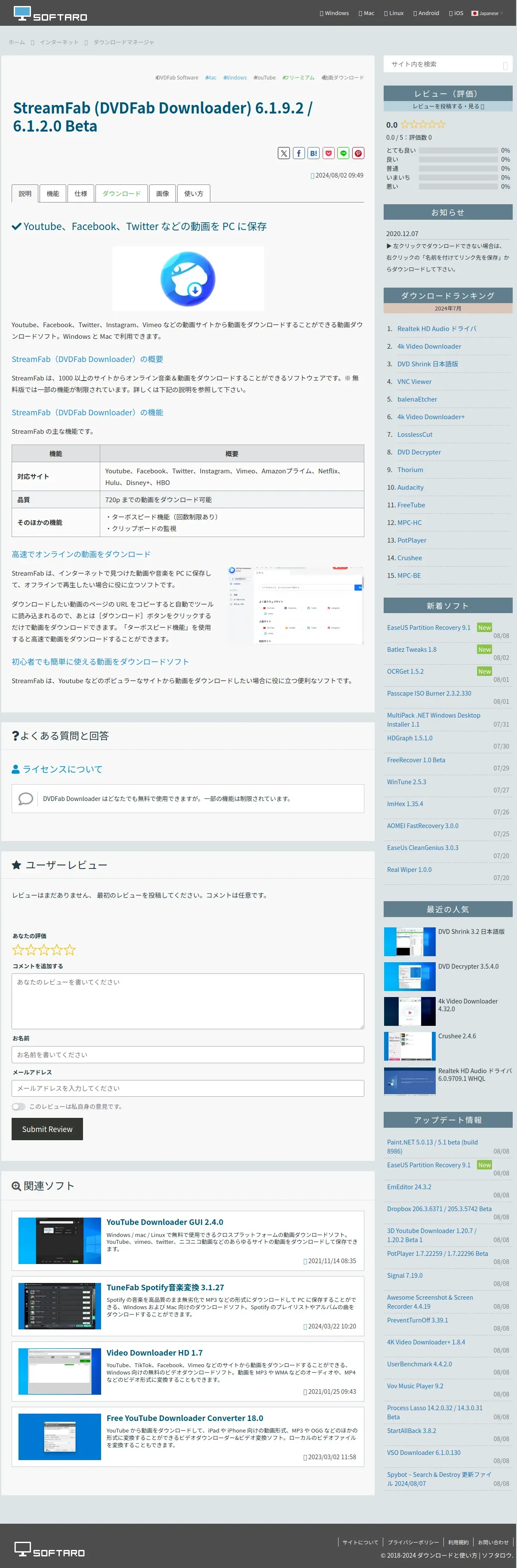The image size is (517, 1568).
Task: Open OCRGet 1.5.2 in 新着ソフト
Action: pyautogui.click(x=405, y=672)
